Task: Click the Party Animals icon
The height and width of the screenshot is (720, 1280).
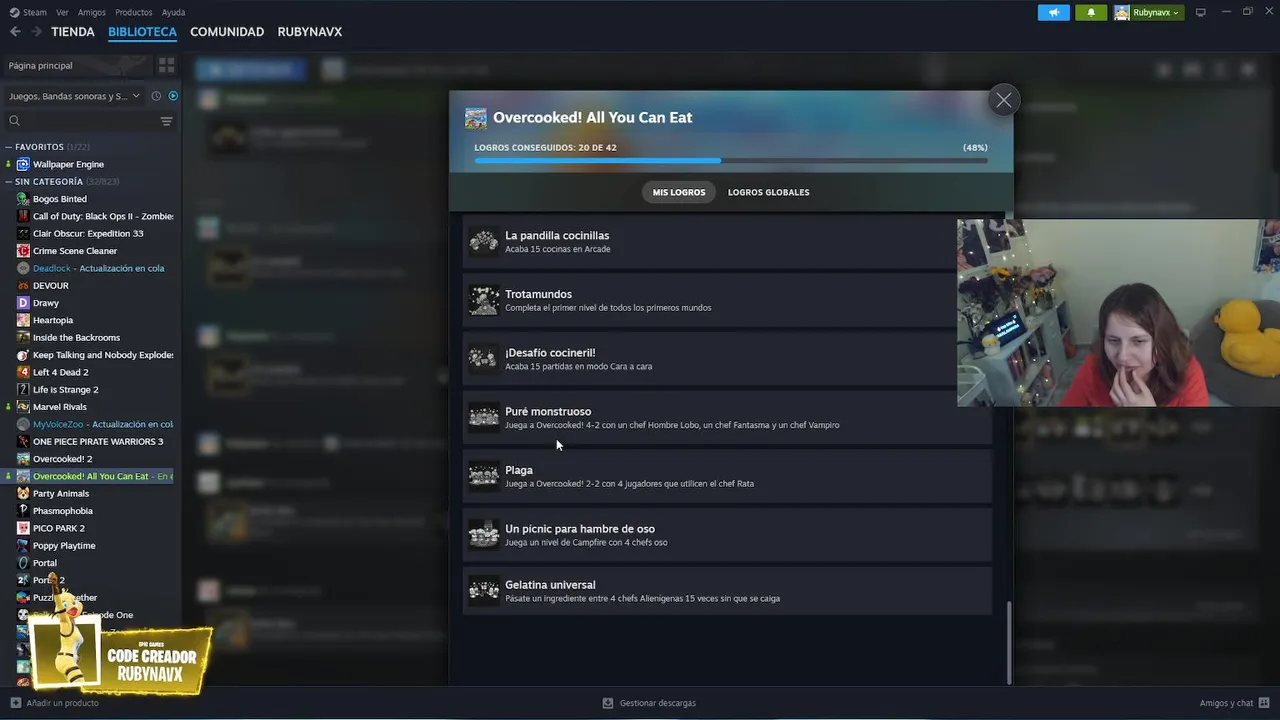Action: [x=23, y=493]
